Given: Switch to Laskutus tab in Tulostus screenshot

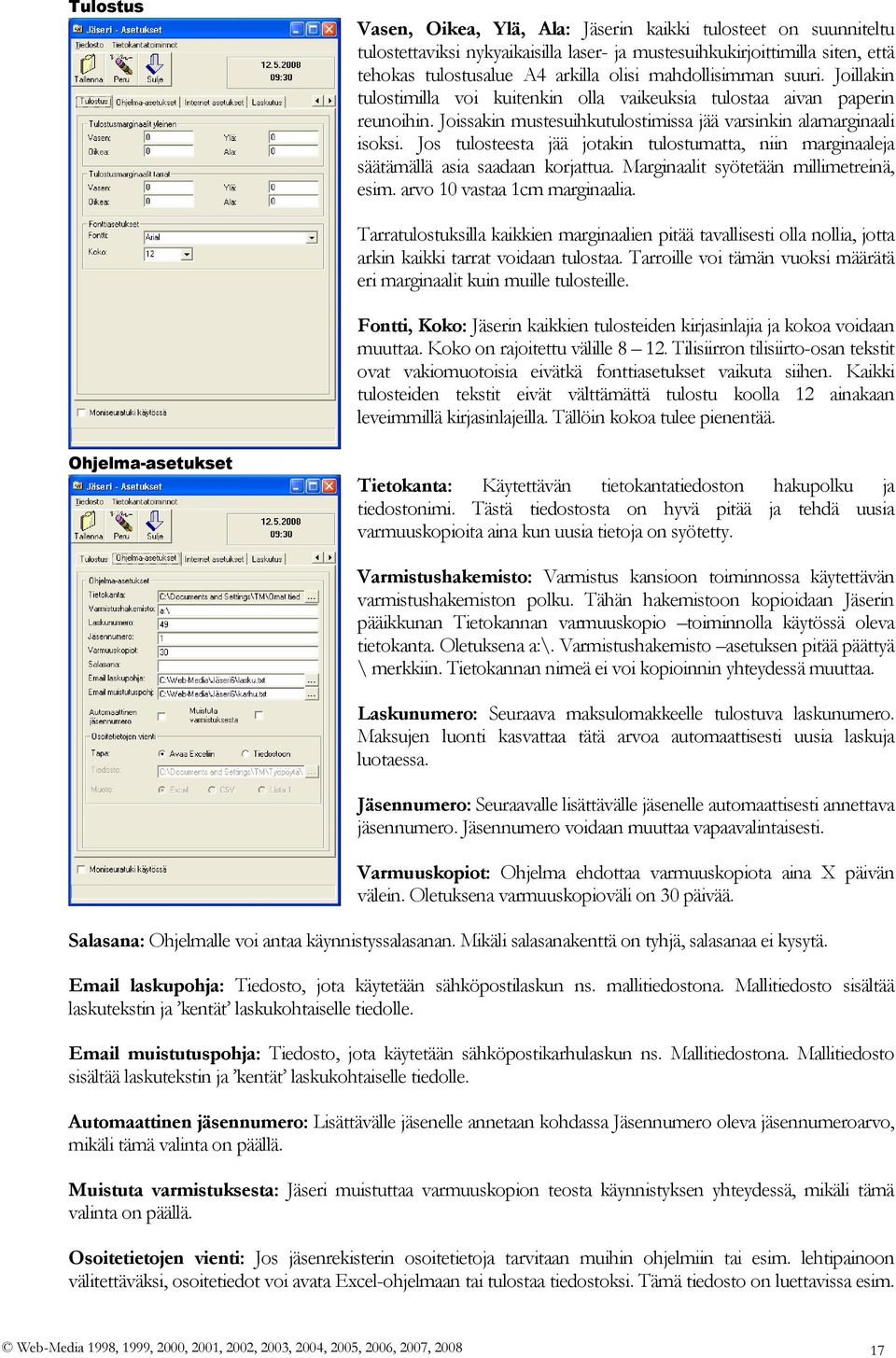Looking at the screenshot, I should 267,102.
